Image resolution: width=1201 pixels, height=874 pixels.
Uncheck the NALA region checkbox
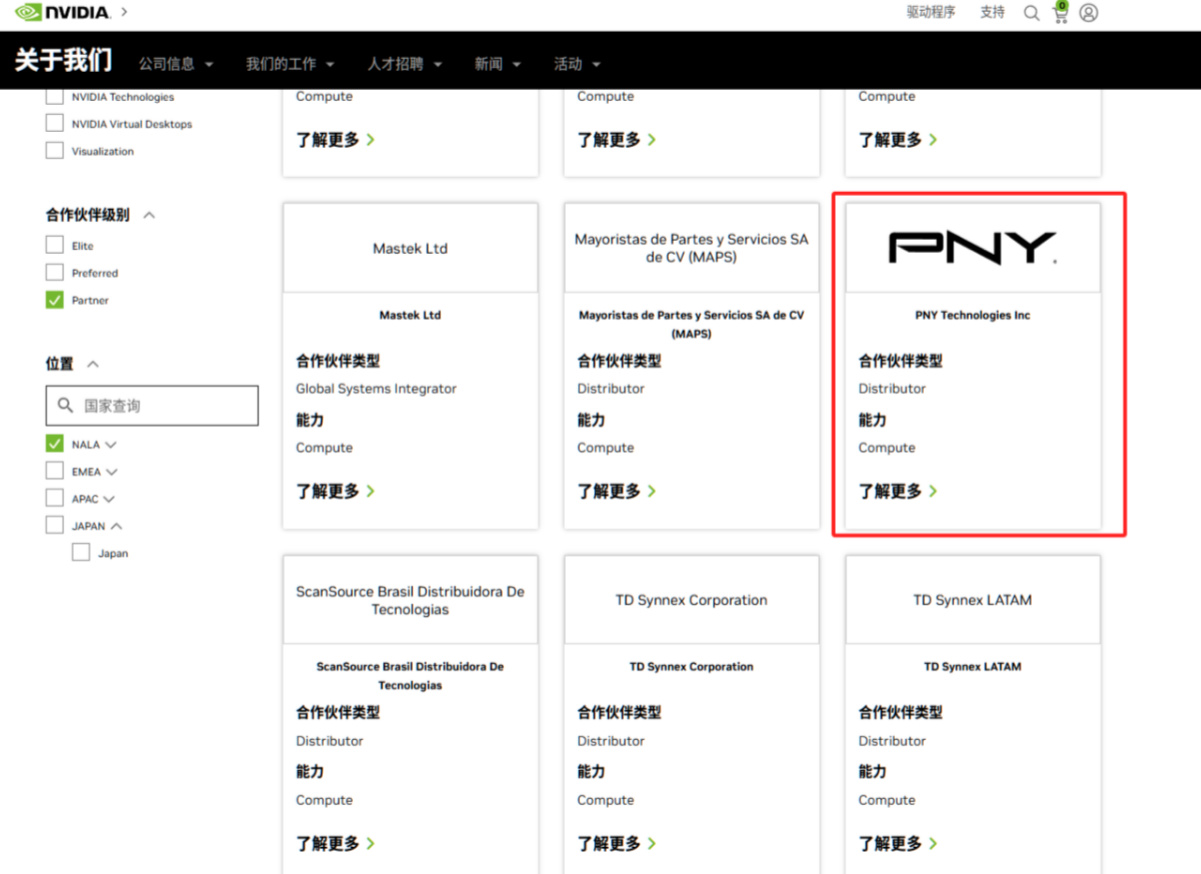tap(54, 443)
